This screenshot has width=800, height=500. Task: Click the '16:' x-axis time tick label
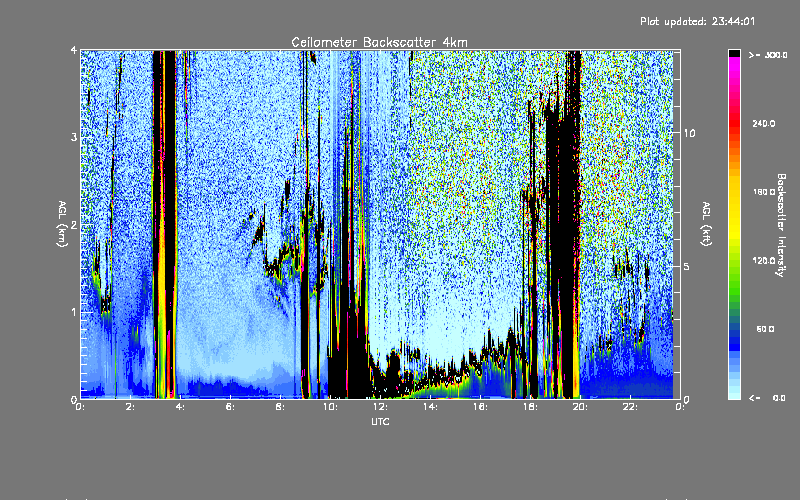(480, 407)
